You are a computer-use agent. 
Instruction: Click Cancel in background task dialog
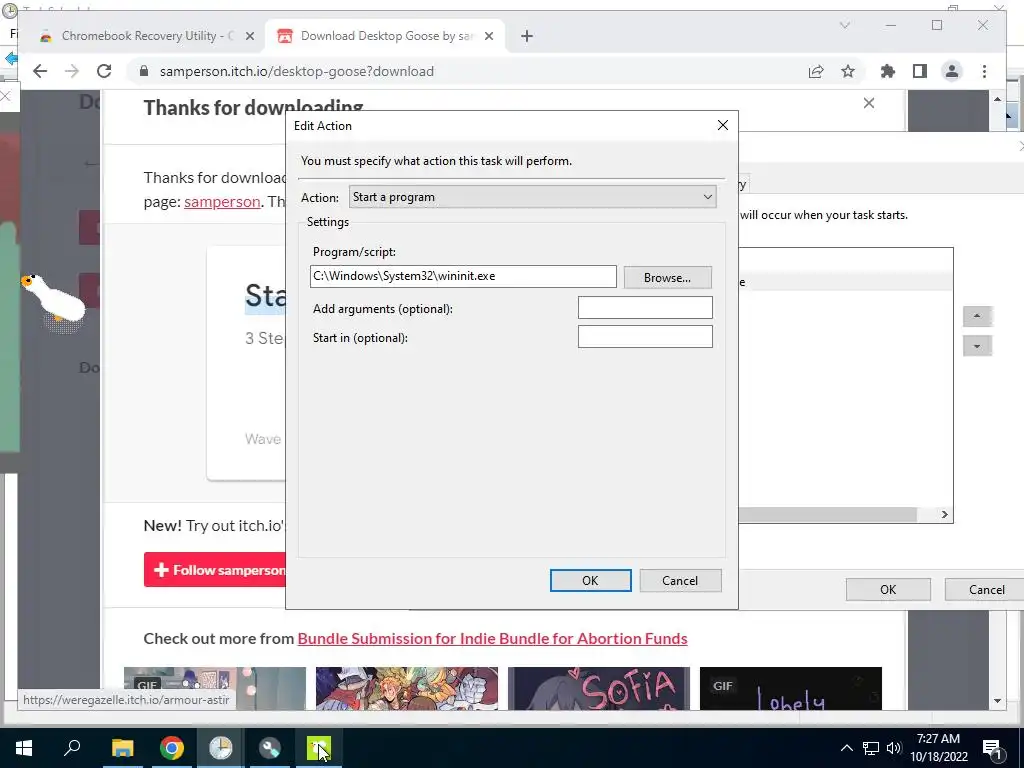coord(984,590)
